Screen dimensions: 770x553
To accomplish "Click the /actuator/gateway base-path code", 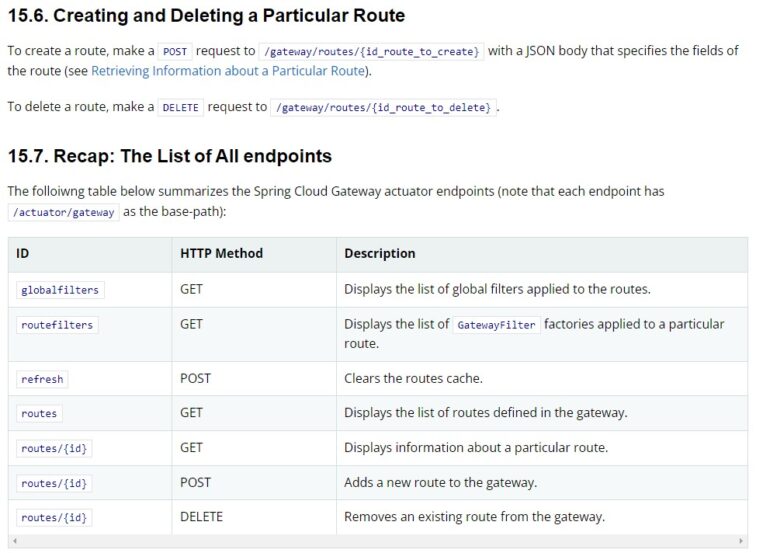I will [x=63, y=212].
